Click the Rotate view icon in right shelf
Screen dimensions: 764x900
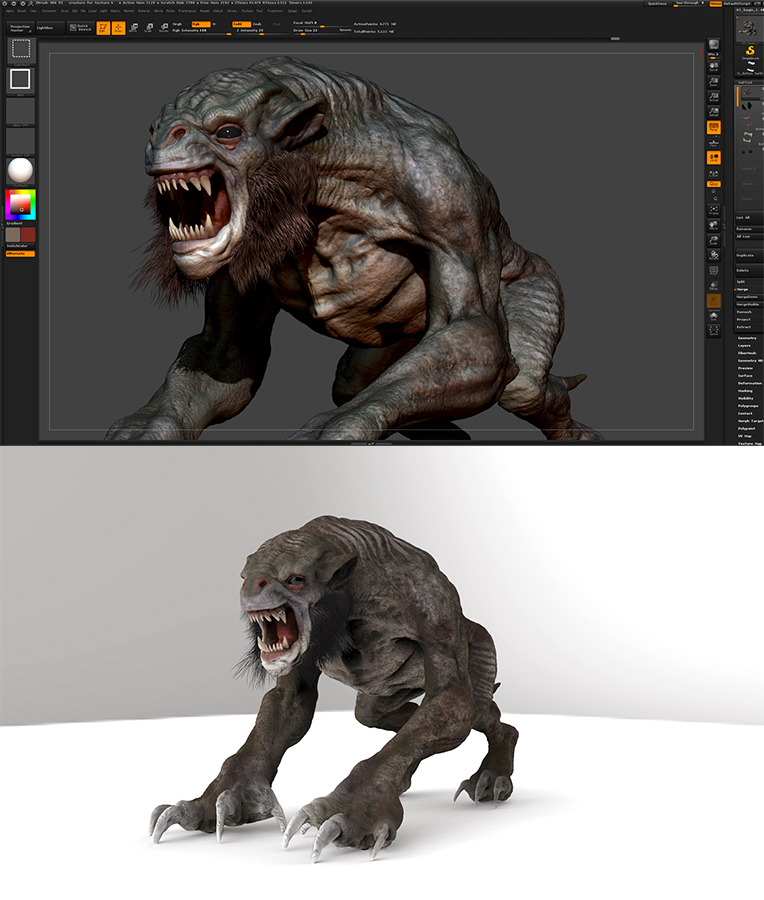click(713, 255)
